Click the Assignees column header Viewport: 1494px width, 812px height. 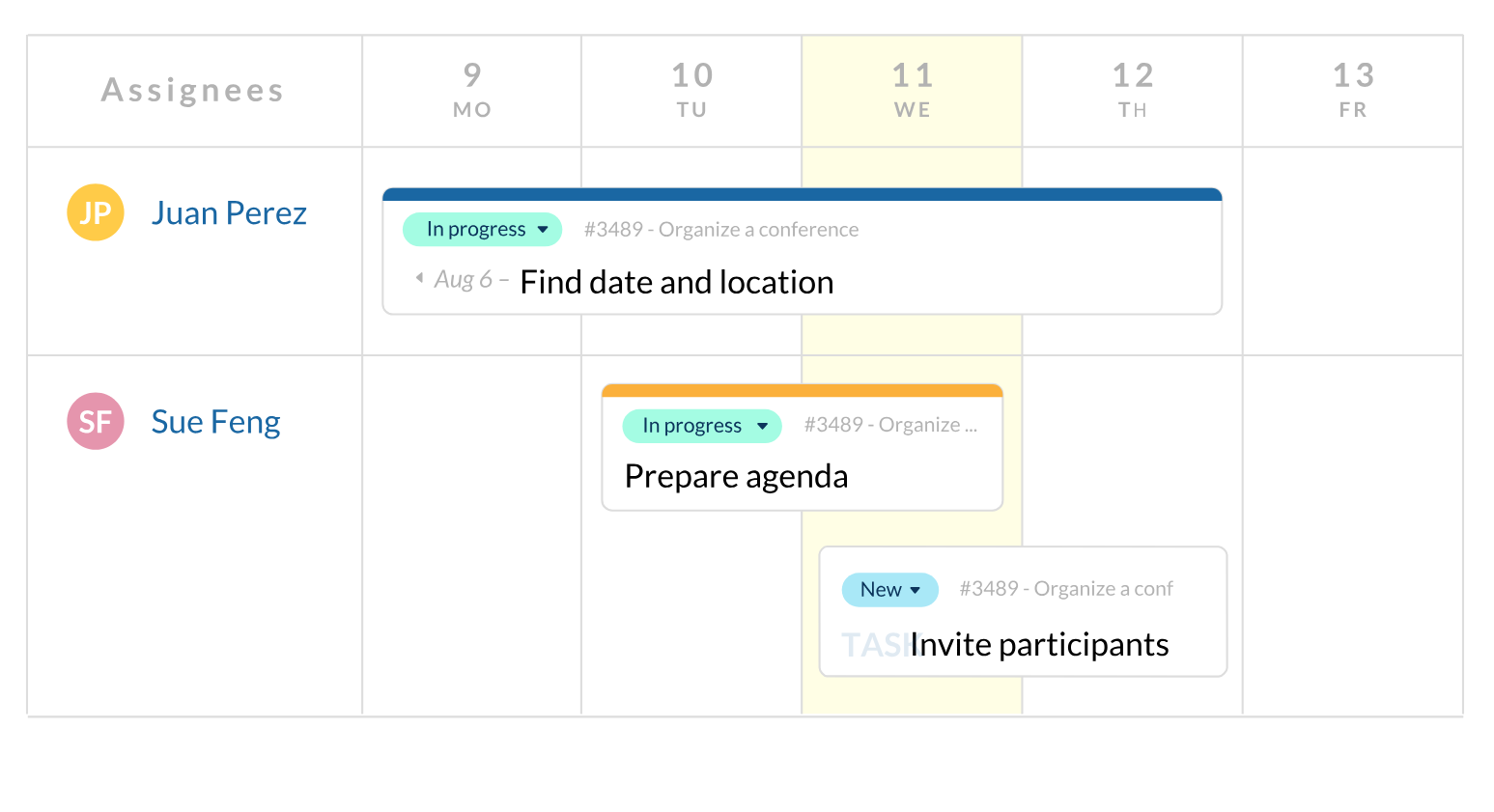click(x=193, y=91)
